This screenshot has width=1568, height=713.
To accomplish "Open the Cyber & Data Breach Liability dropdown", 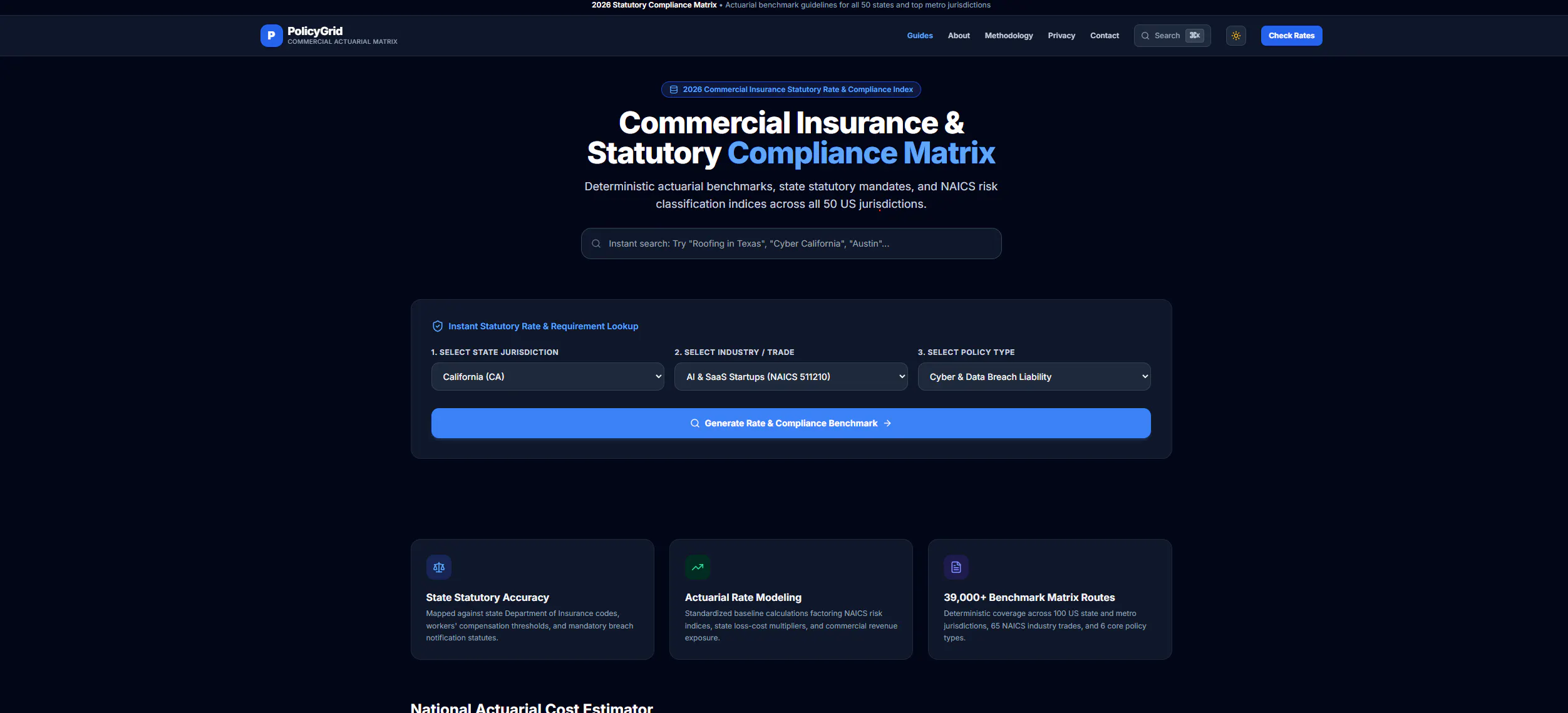I will 1034,377.
